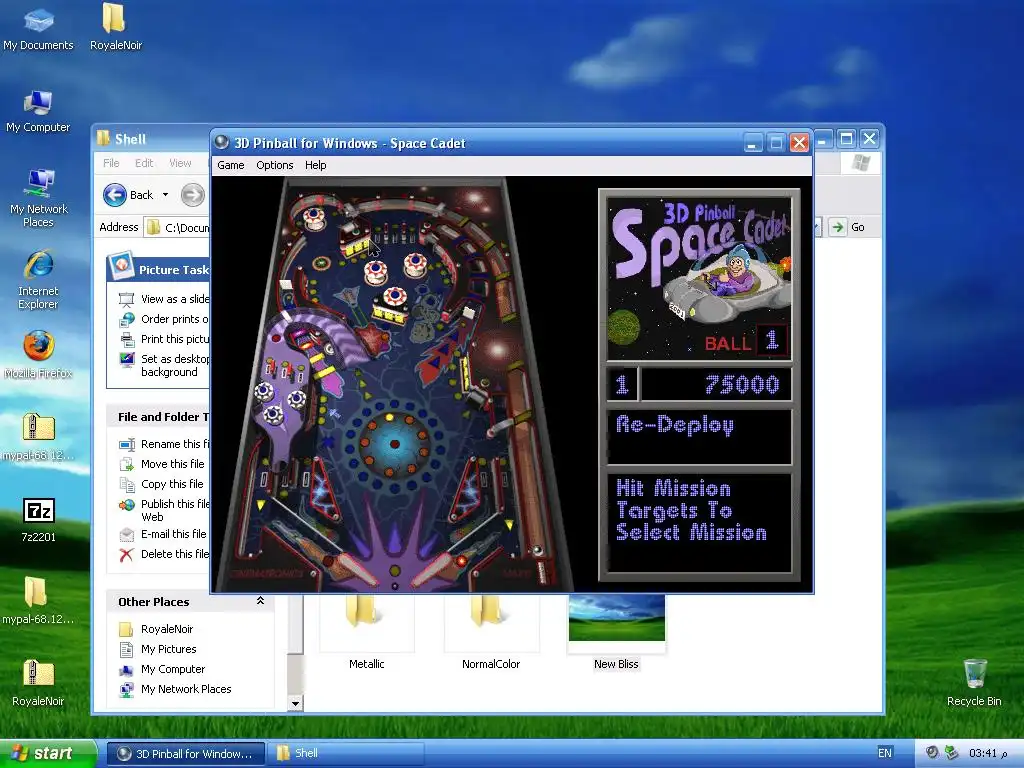Viewport: 1024px width, 768px height.
Task: Select the mypal-68.12 folder icon
Action: tap(38, 600)
